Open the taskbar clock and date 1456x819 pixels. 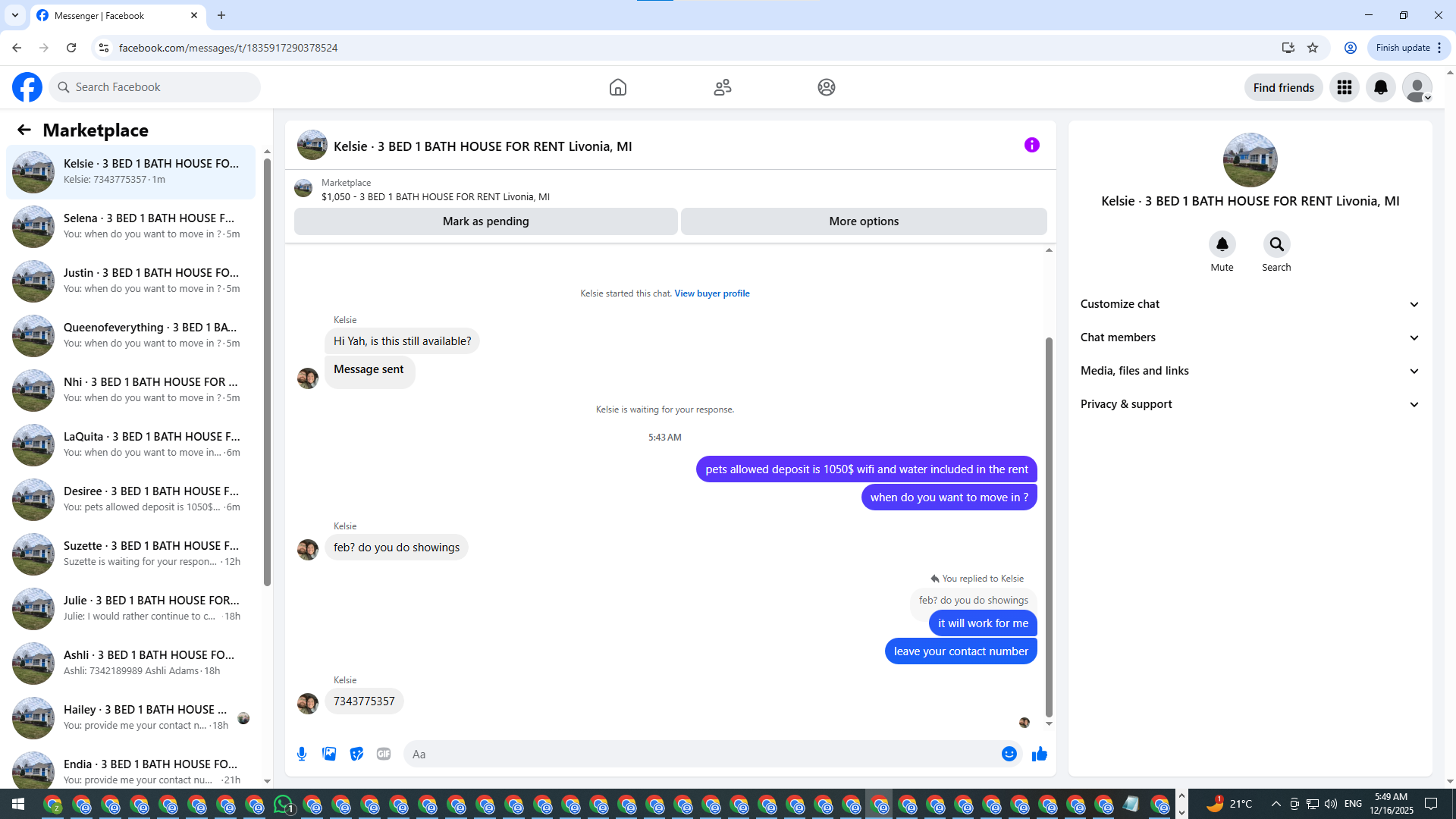1391,804
